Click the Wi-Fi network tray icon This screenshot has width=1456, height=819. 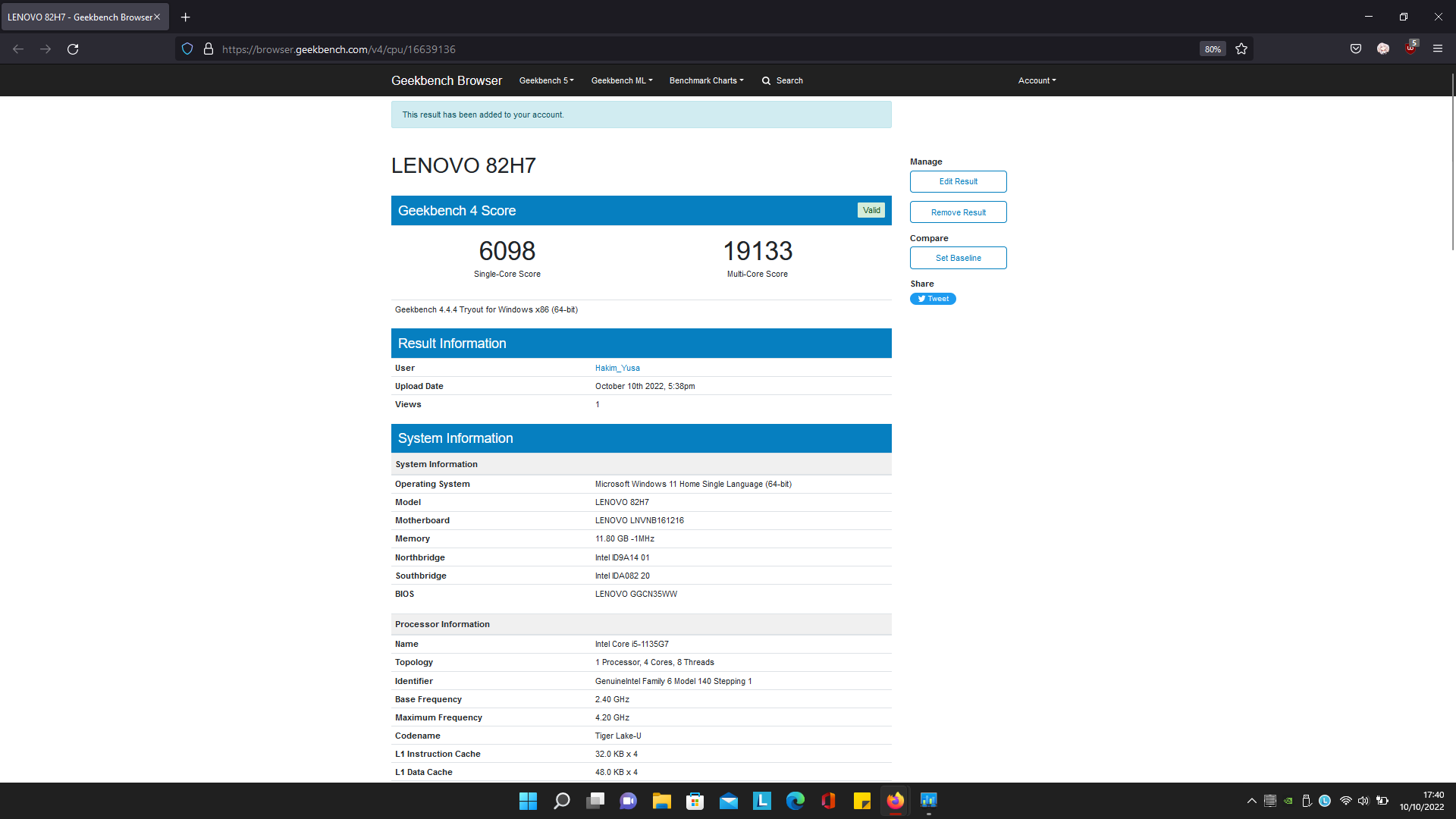click(x=1346, y=801)
